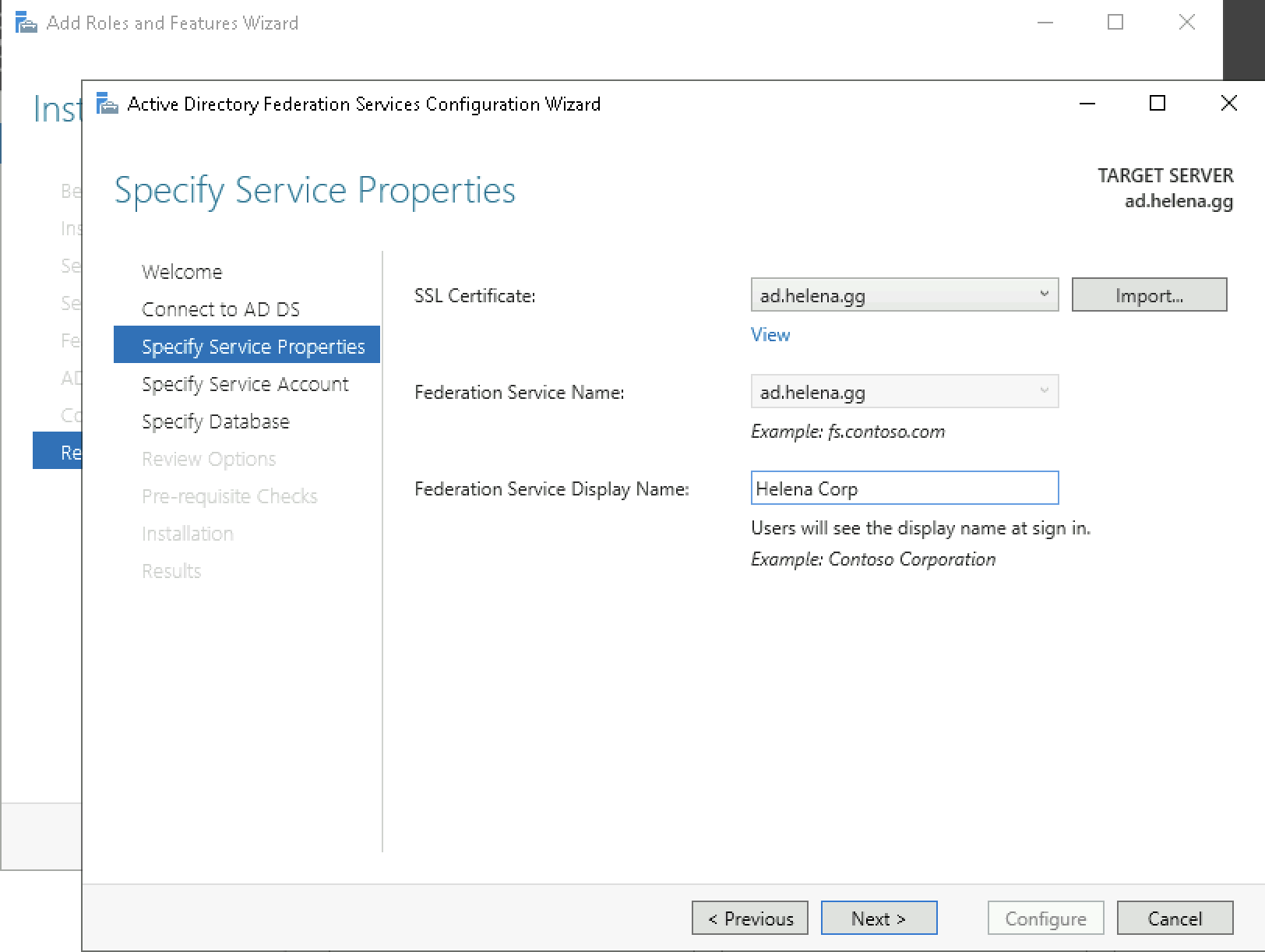The width and height of the screenshot is (1265, 952).
Task: Close the AD FS Configuration Wizard window
Action: pyautogui.click(x=1228, y=104)
